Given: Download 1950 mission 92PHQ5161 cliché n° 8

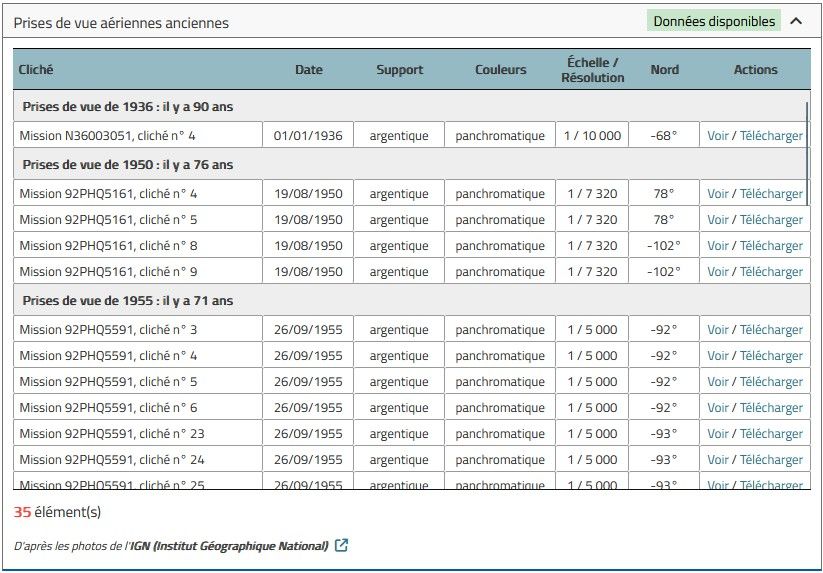Looking at the screenshot, I should [771, 246].
